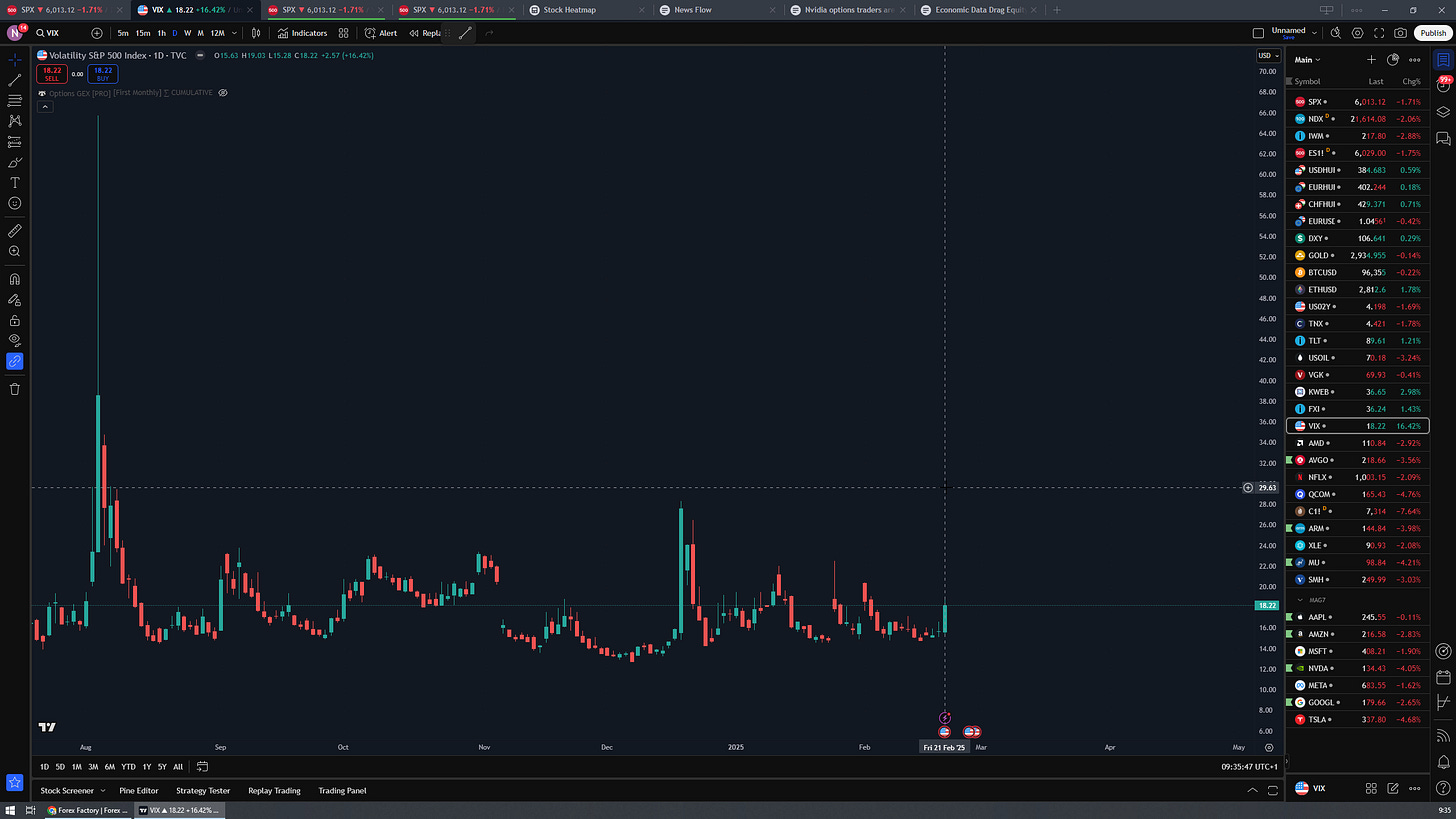Select the 15m timeframe
1456x819 pixels.
pyautogui.click(x=143, y=33)
